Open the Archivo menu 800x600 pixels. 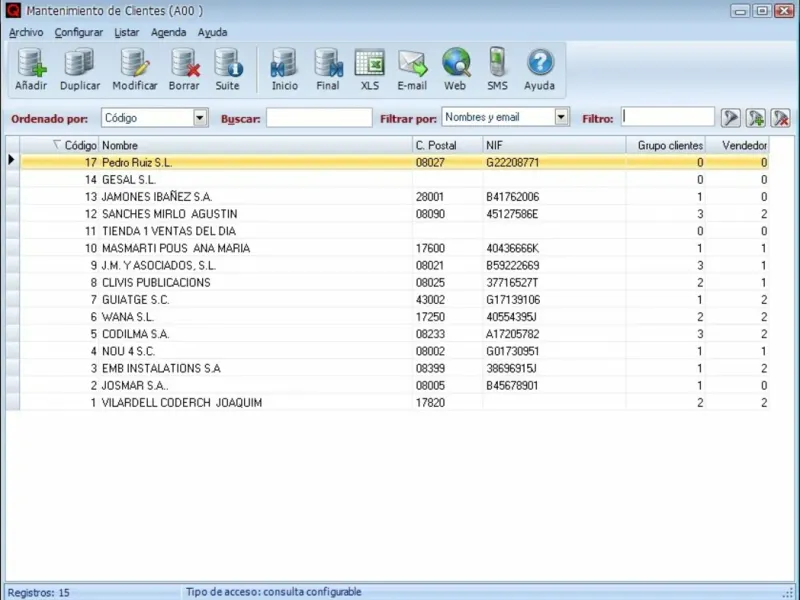26,32
